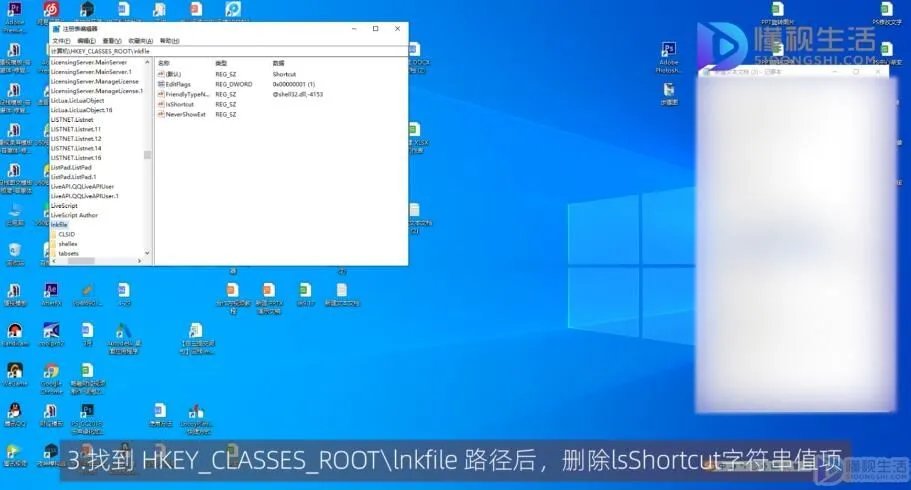Open the 编辑(E) menu in Registry Editor
911x490 pixels.
tap(86, 41)
